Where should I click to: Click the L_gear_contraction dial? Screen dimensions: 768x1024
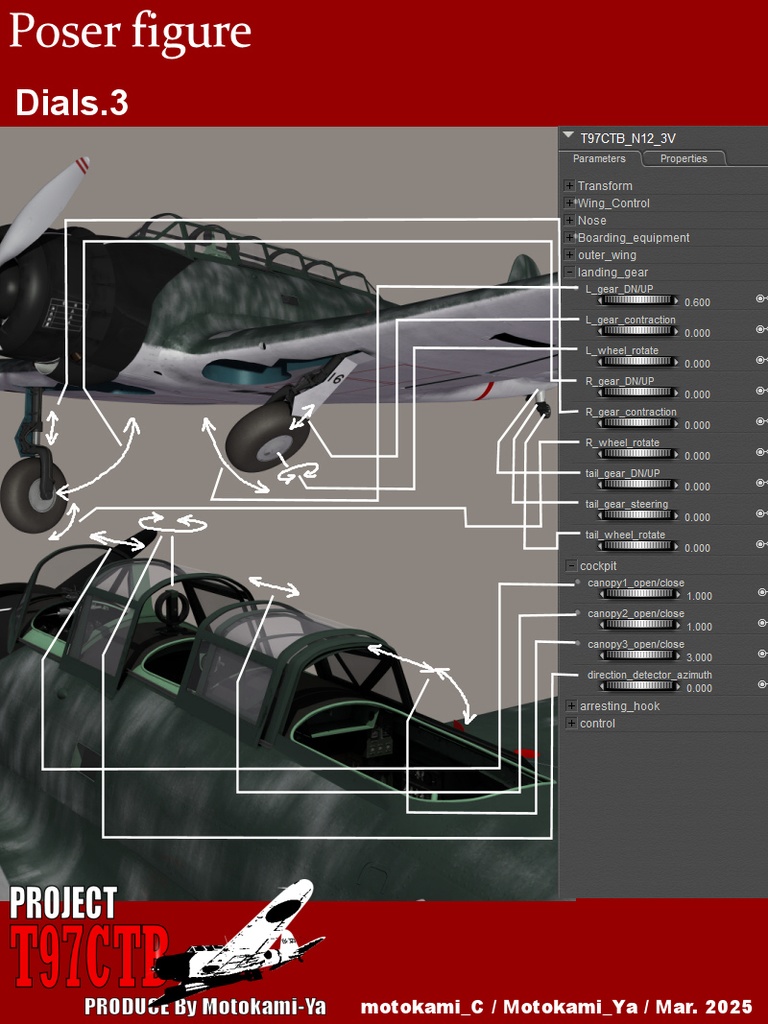[637, 331]
